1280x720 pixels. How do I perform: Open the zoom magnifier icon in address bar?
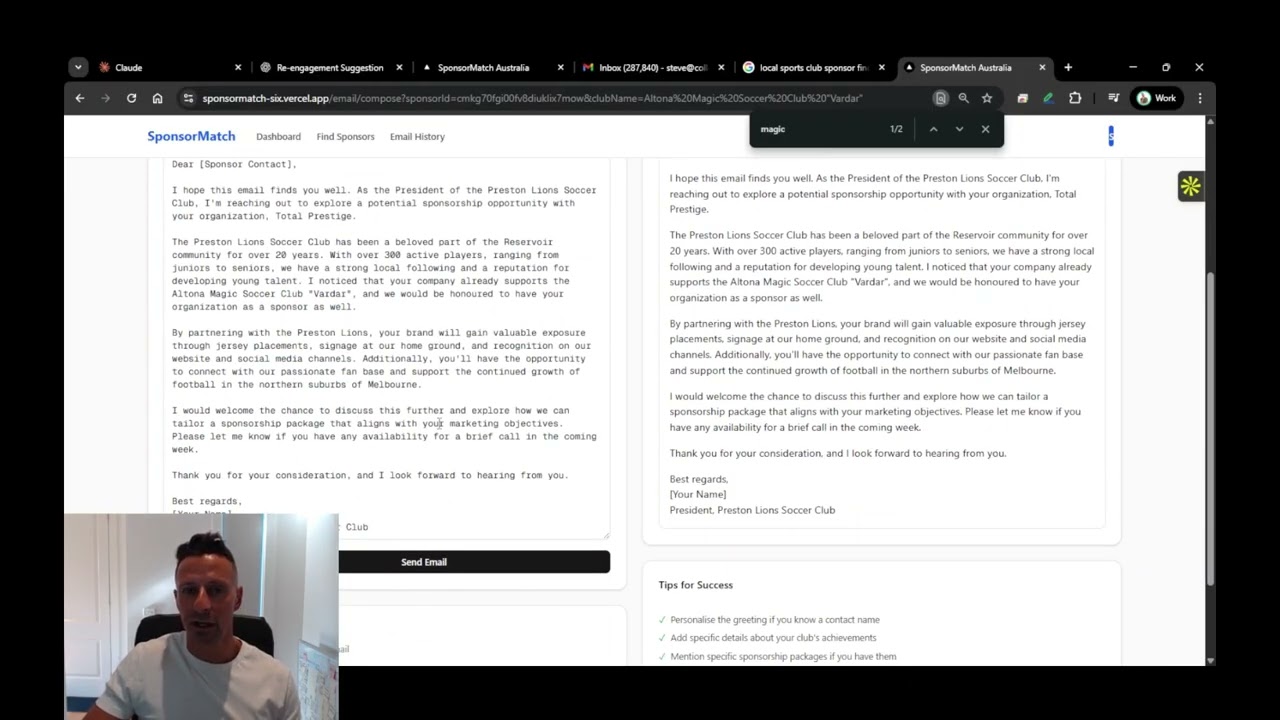[963, 98]
